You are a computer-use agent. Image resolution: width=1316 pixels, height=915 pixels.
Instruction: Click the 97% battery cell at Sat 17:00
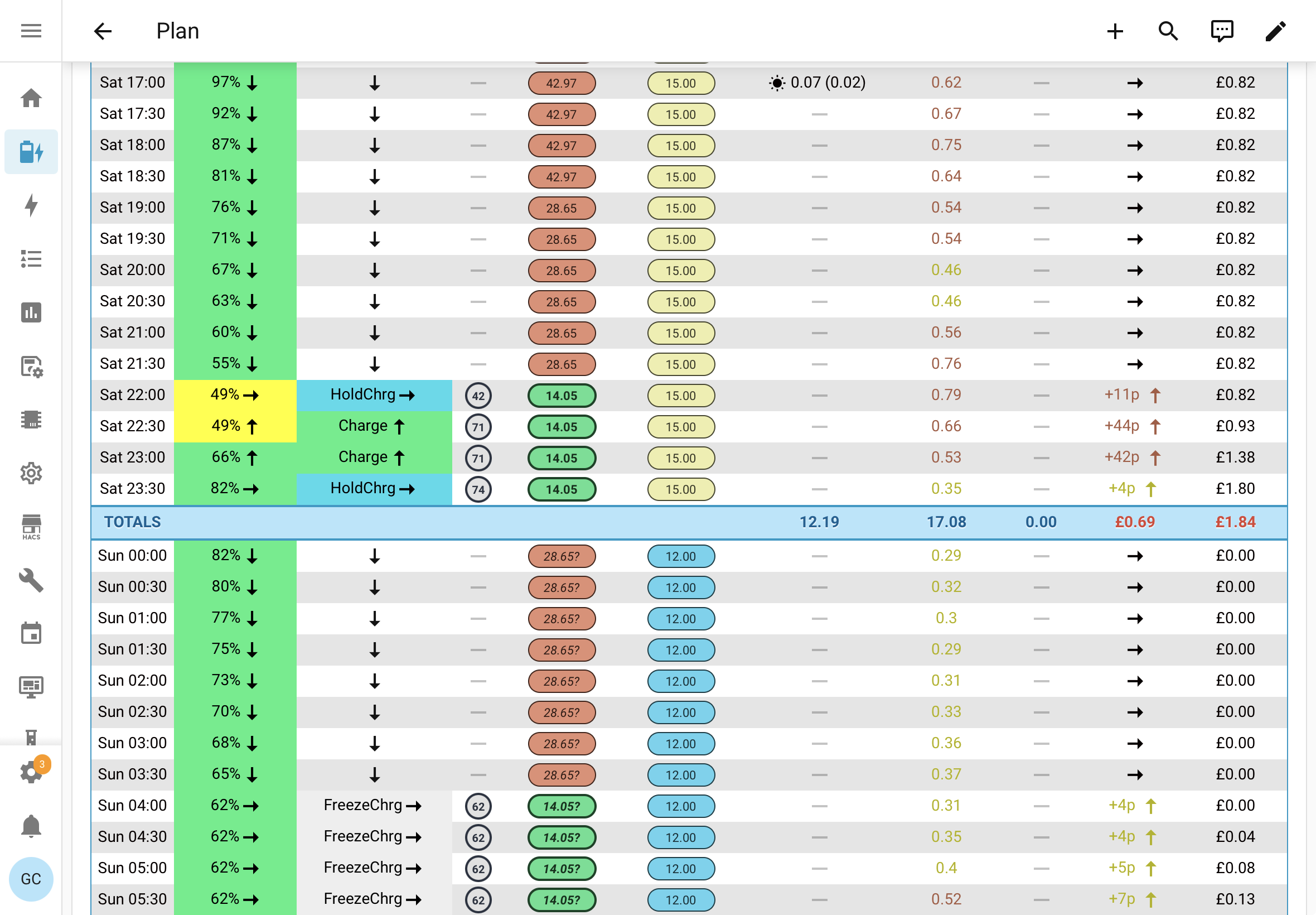[x=235, y=83]
